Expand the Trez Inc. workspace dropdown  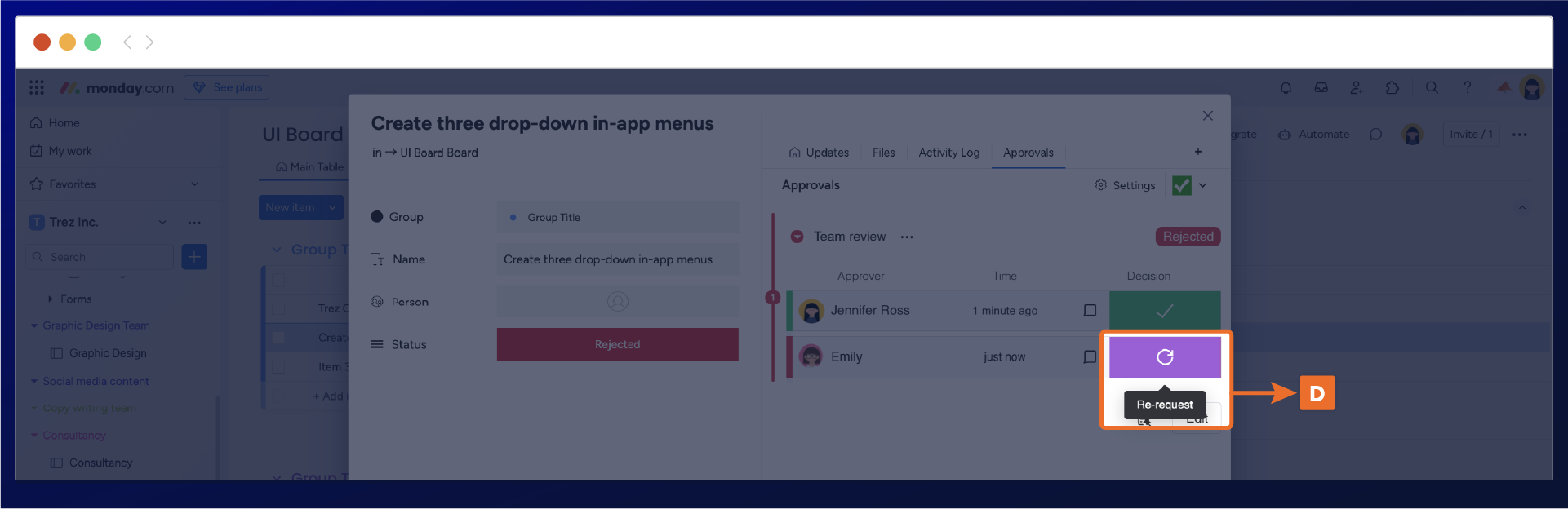162,223
